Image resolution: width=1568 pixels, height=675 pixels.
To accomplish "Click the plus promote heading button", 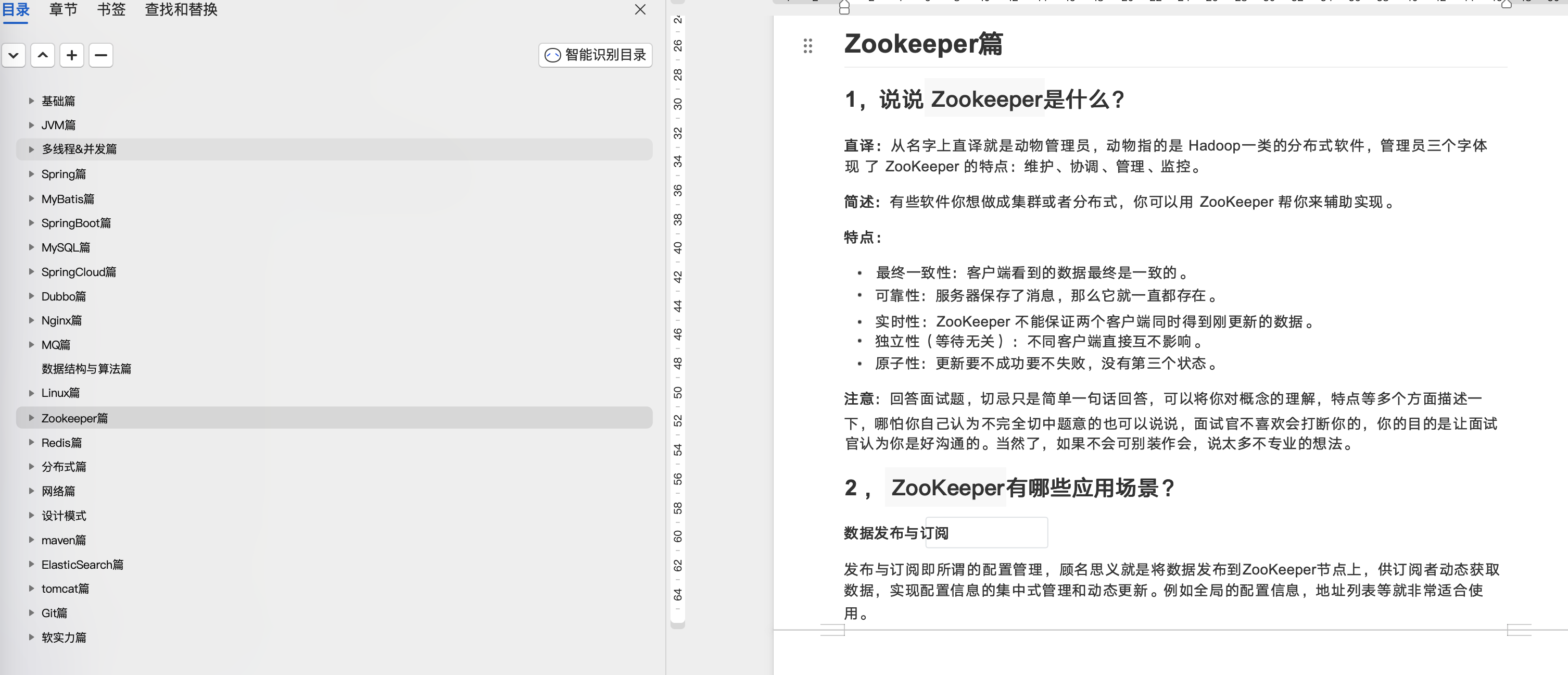I will [72, 55].
